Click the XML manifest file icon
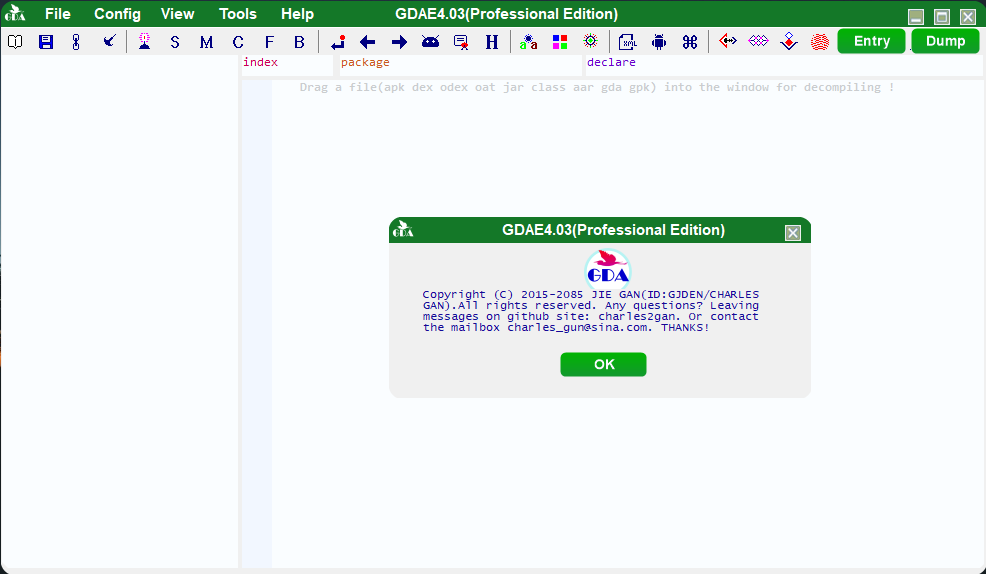 (x=628, y=42)
